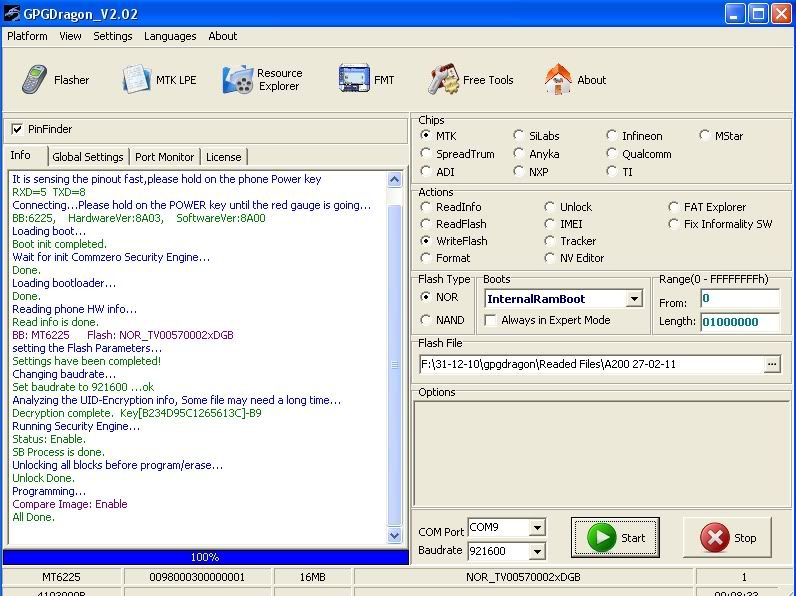This screenshot has width=796, height=596.
Task: Click the 16MB status bar cell
Action: (313, 577)
